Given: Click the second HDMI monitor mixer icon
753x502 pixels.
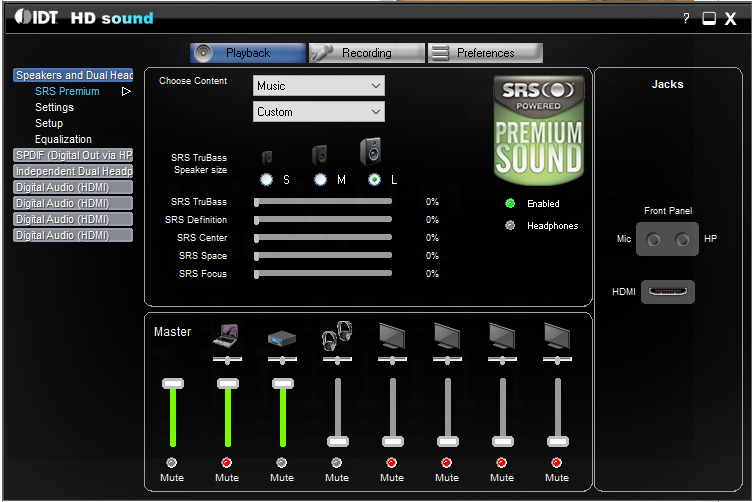Looking at the screenshot, I should coord(447,336).
